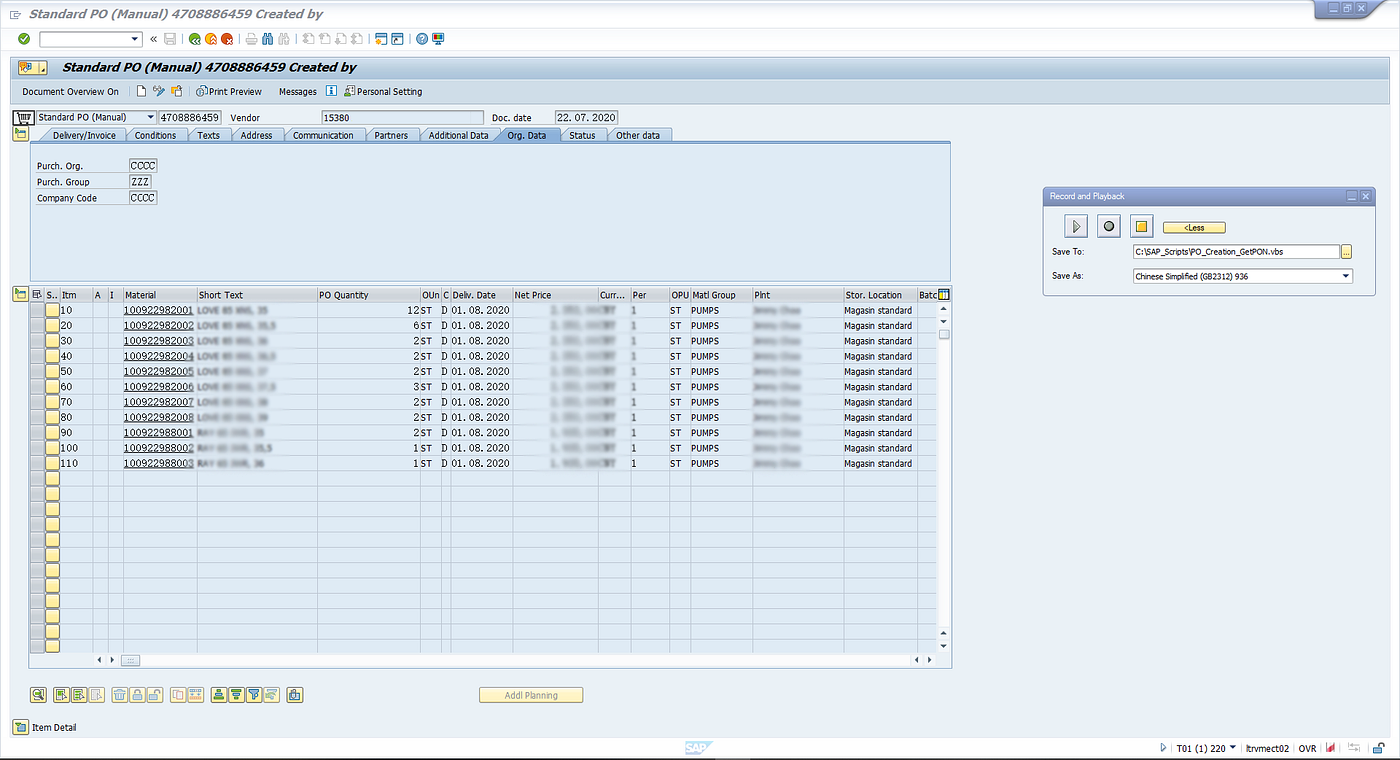Click the <Less button in Record and Playback
1400x760 pixels.
[x=1194, y=227]
